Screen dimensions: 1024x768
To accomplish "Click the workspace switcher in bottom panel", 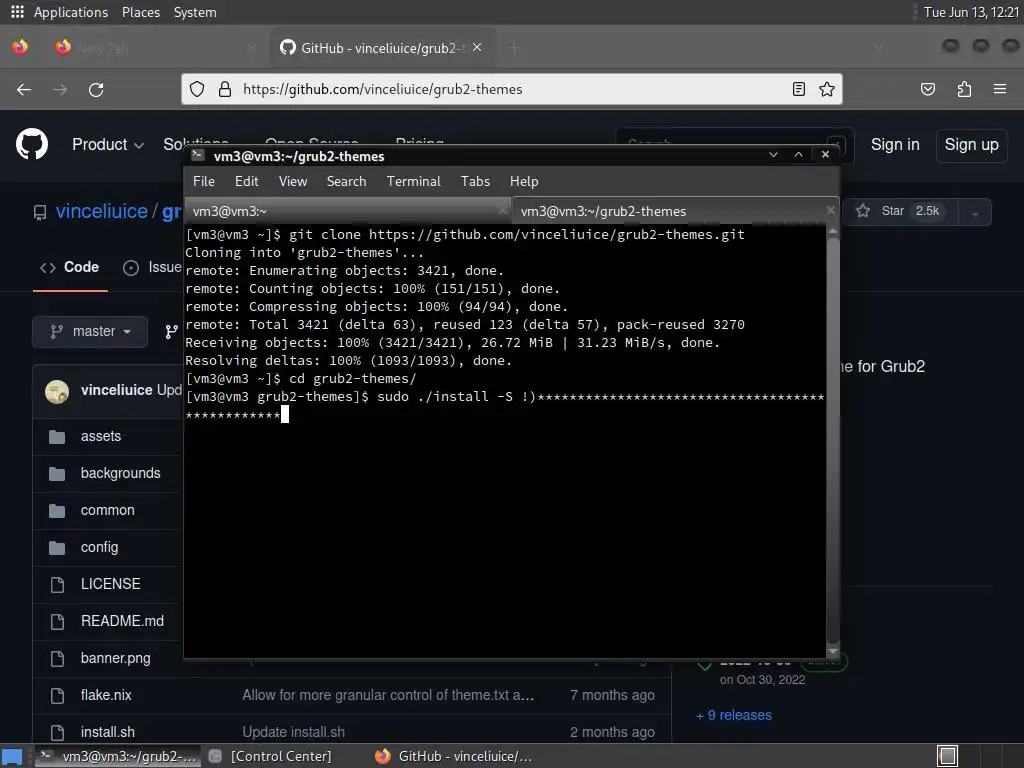I will (x=948, y=756).
